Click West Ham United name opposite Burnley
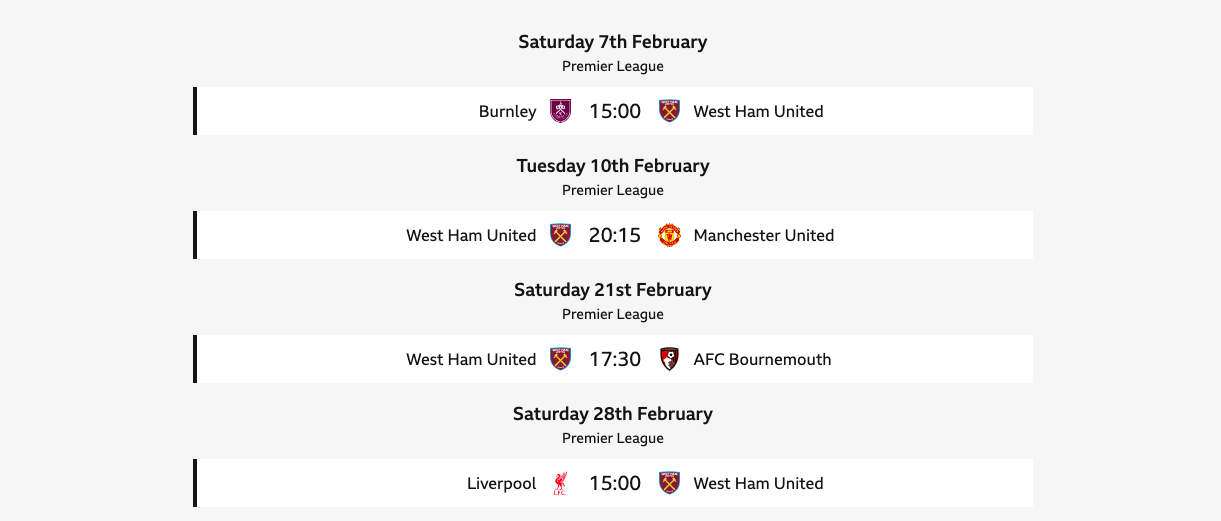The image size is (1221, 521). coord(758,111)
